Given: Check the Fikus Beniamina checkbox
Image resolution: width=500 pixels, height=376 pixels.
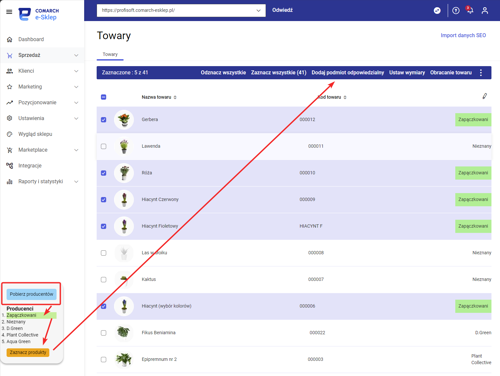Looking at the screenshot, I should (104, 333).
